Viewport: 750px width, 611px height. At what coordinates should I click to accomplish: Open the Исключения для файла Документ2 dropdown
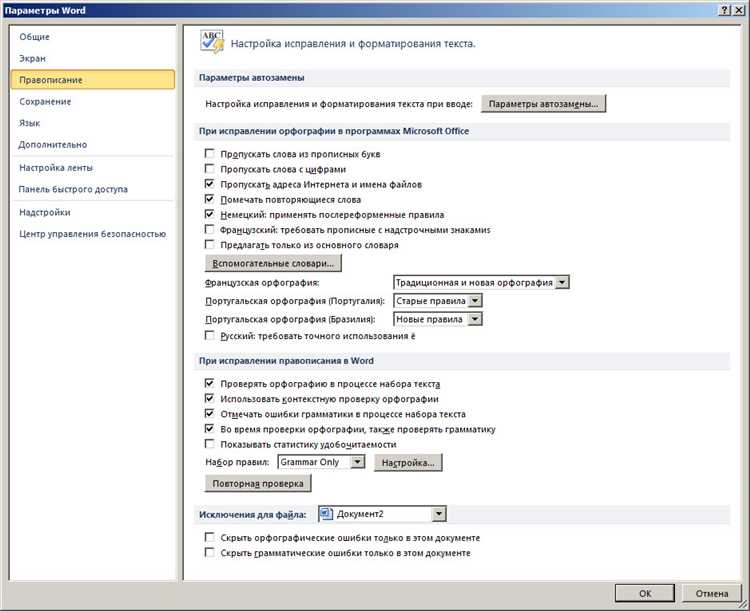click(439, 514)
